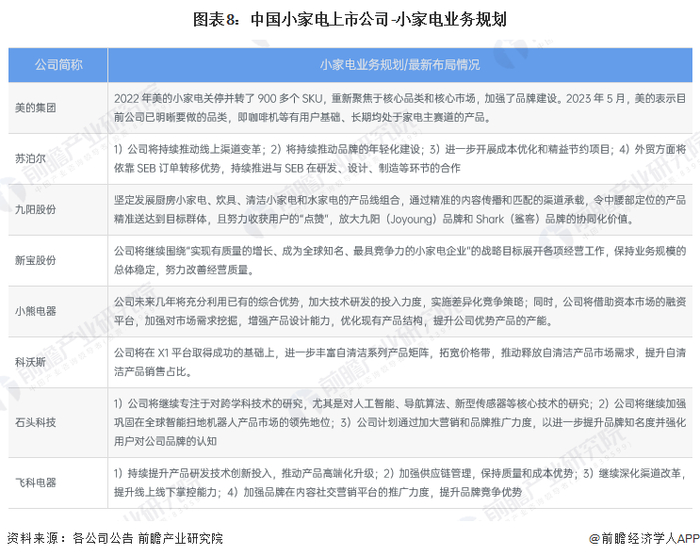Click 石头科技's plan about 智能扫地机器人
The width and height of the screenshot is (700, 558).
point(400,422)
